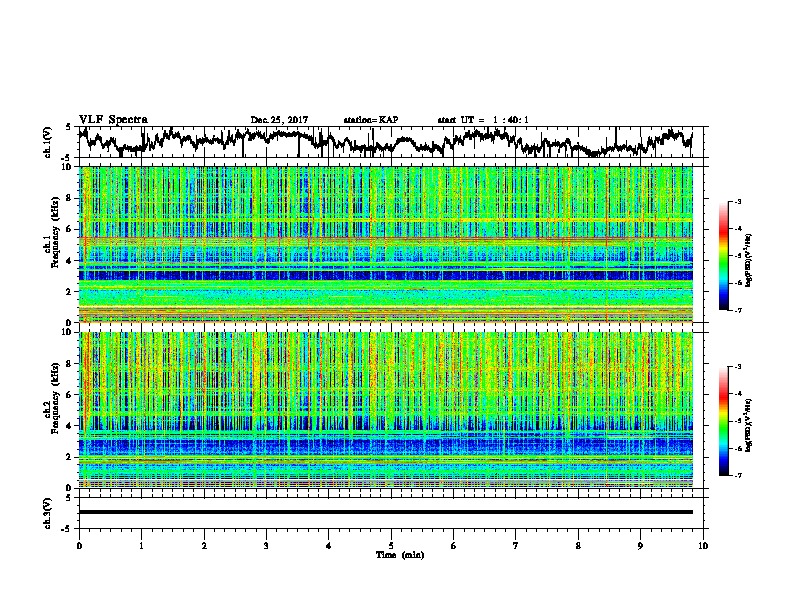Image resolution: width=792 pixels, height=612 pixels.
Task: Click inside the ch.1 spectrogram panel
Action: 386,244
